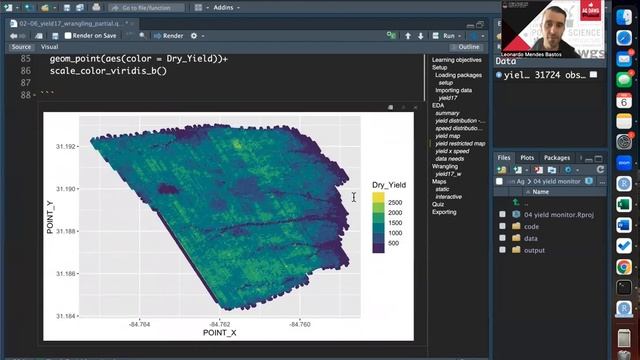
Task: Switch to the Visual editor mode
Action: (x=49, y=47)
